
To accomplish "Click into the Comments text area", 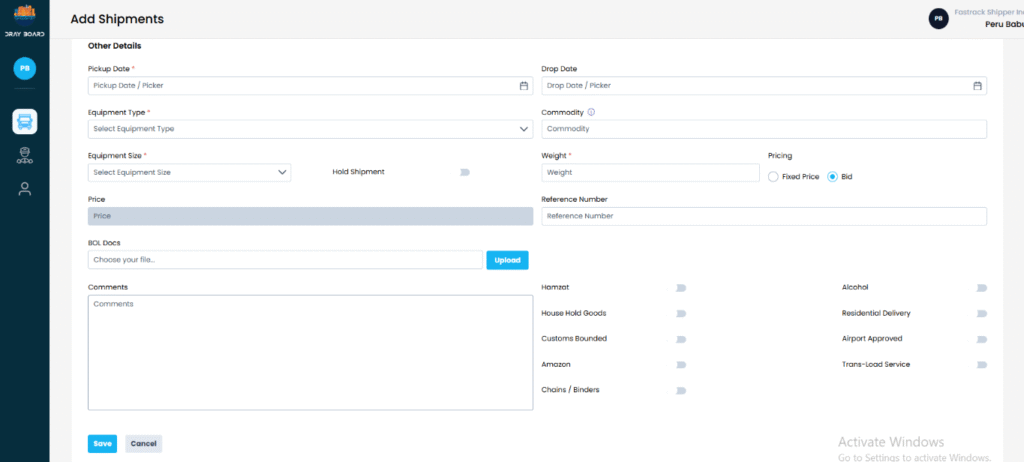I will (310, 352).
